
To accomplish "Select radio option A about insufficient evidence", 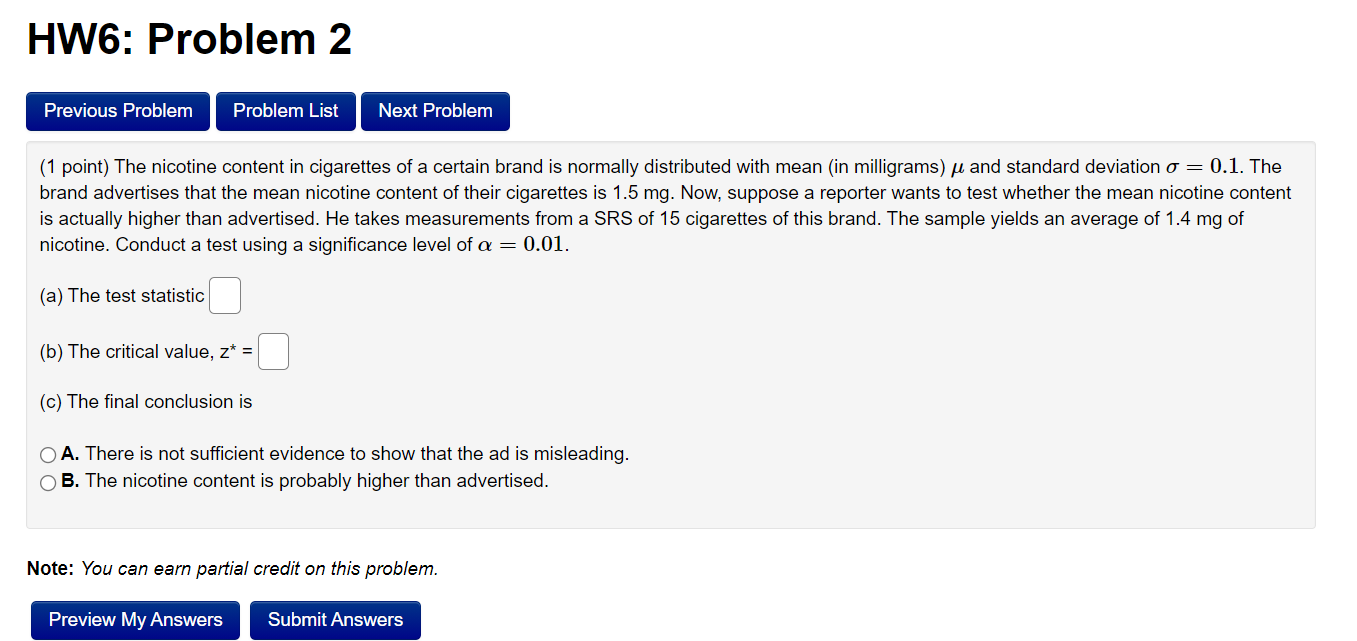I will coord(47,454).
